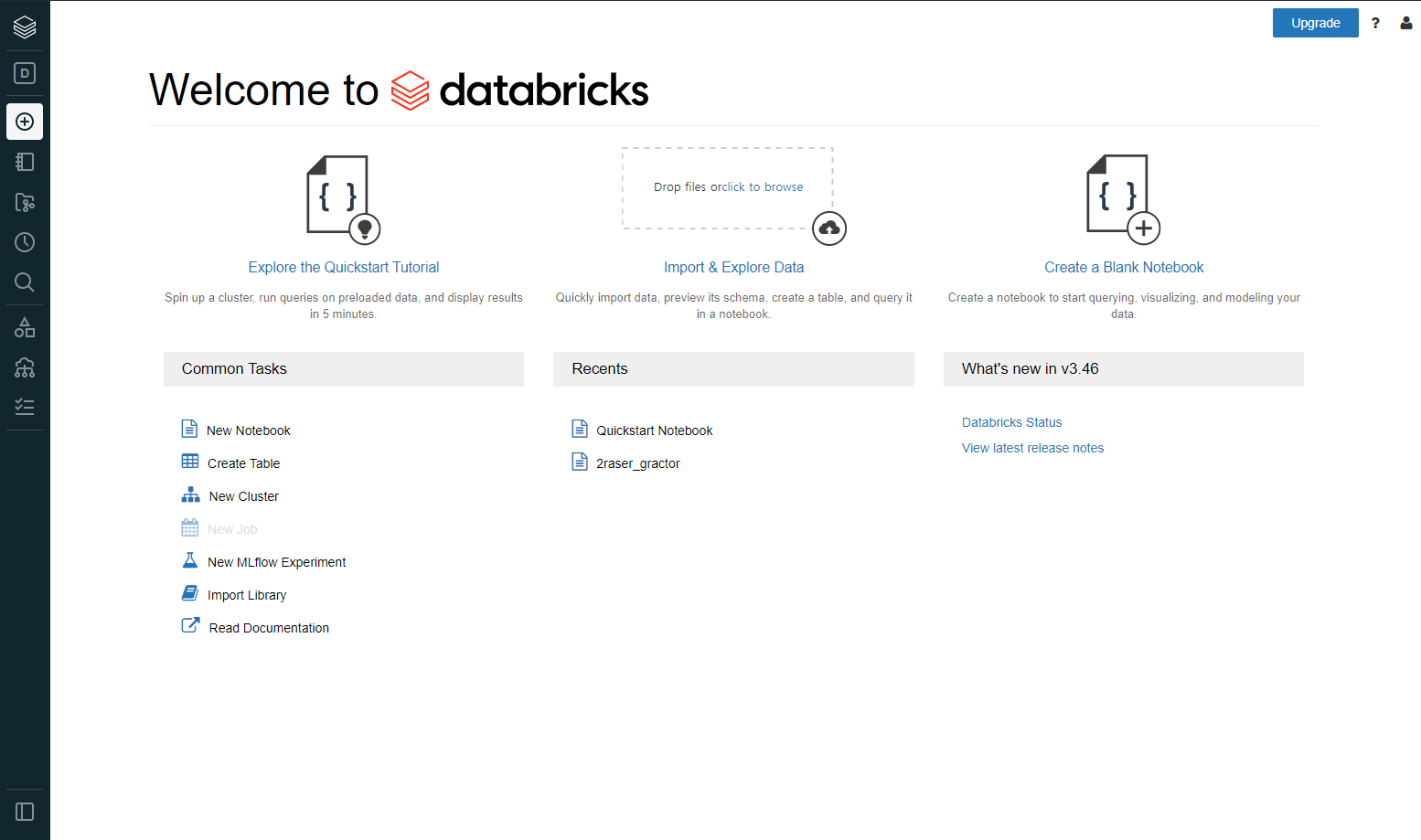Click the Import Library book icon
Viewport: 1421px width, 840px height.
tap(190, 593)
